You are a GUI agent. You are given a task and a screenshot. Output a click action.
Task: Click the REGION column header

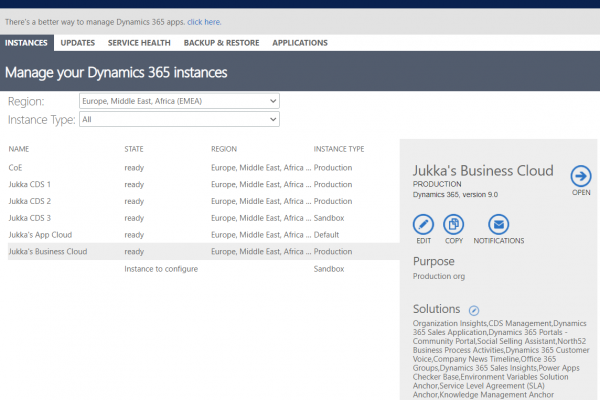tap(224, 149)
